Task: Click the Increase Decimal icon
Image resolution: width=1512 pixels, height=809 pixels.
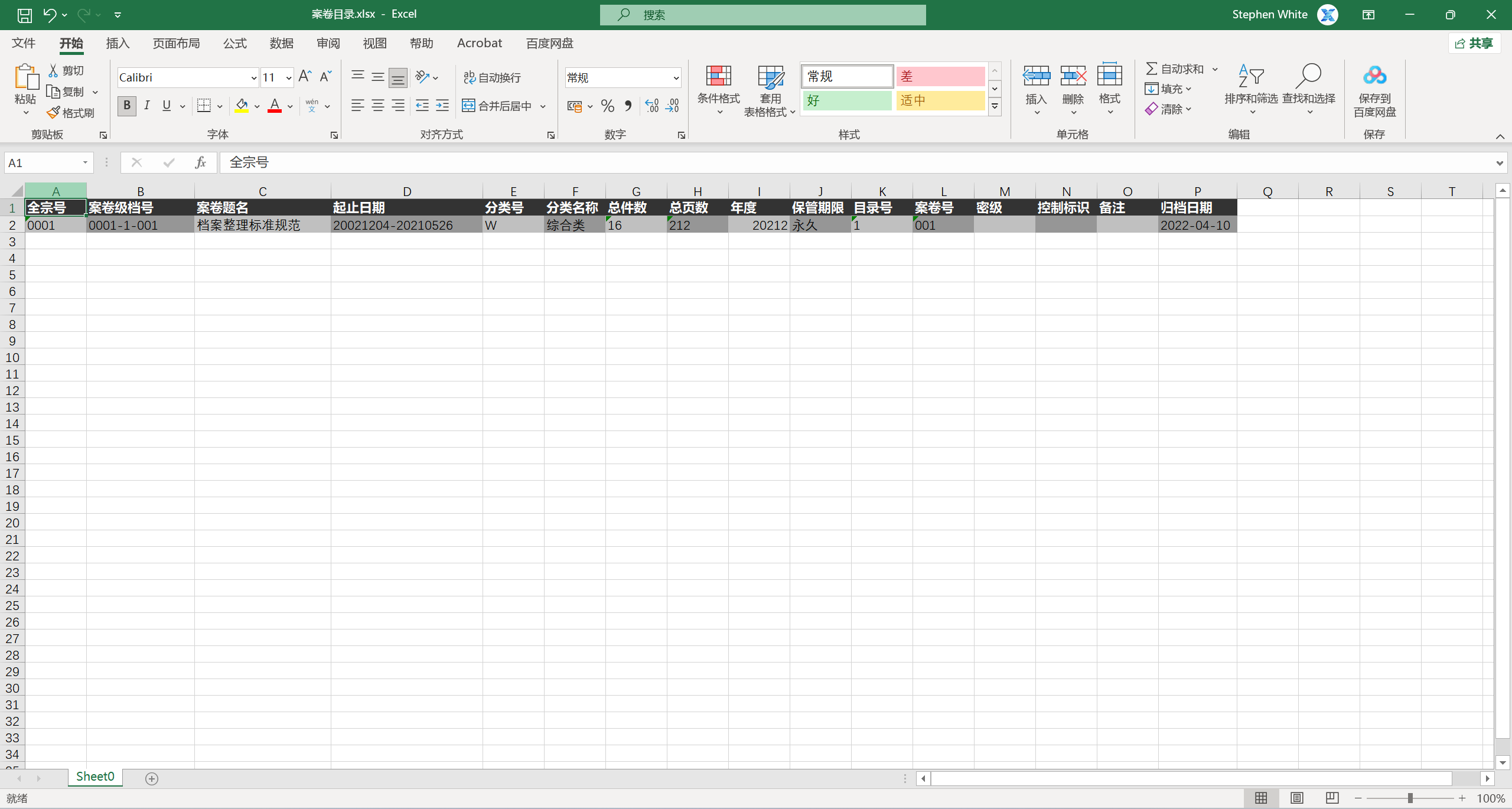Action: [x=651, y=106]
